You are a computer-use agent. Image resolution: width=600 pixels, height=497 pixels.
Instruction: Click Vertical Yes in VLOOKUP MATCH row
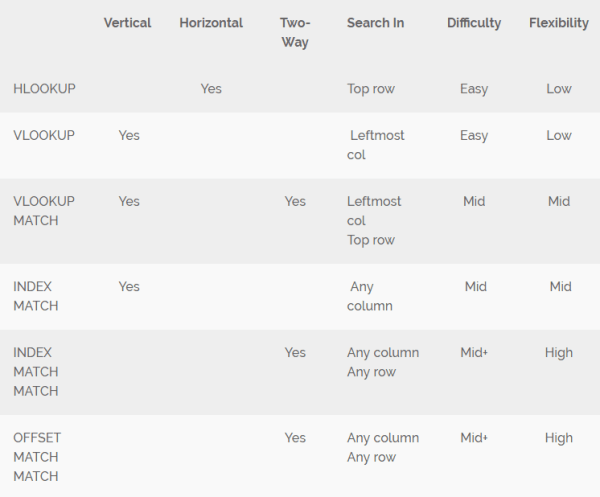coord(129,201)
